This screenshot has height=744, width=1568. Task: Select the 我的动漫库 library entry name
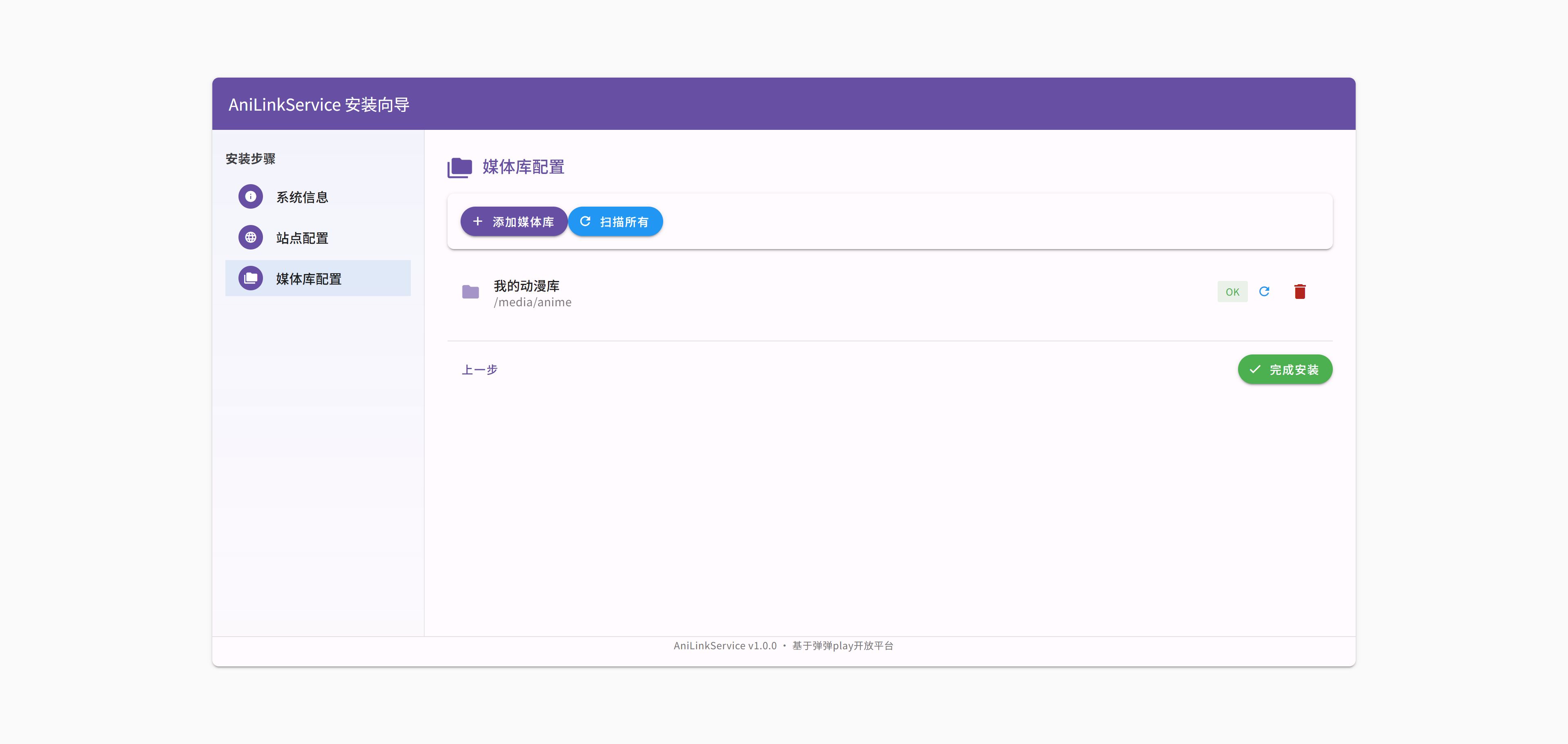tap(526, 285)
